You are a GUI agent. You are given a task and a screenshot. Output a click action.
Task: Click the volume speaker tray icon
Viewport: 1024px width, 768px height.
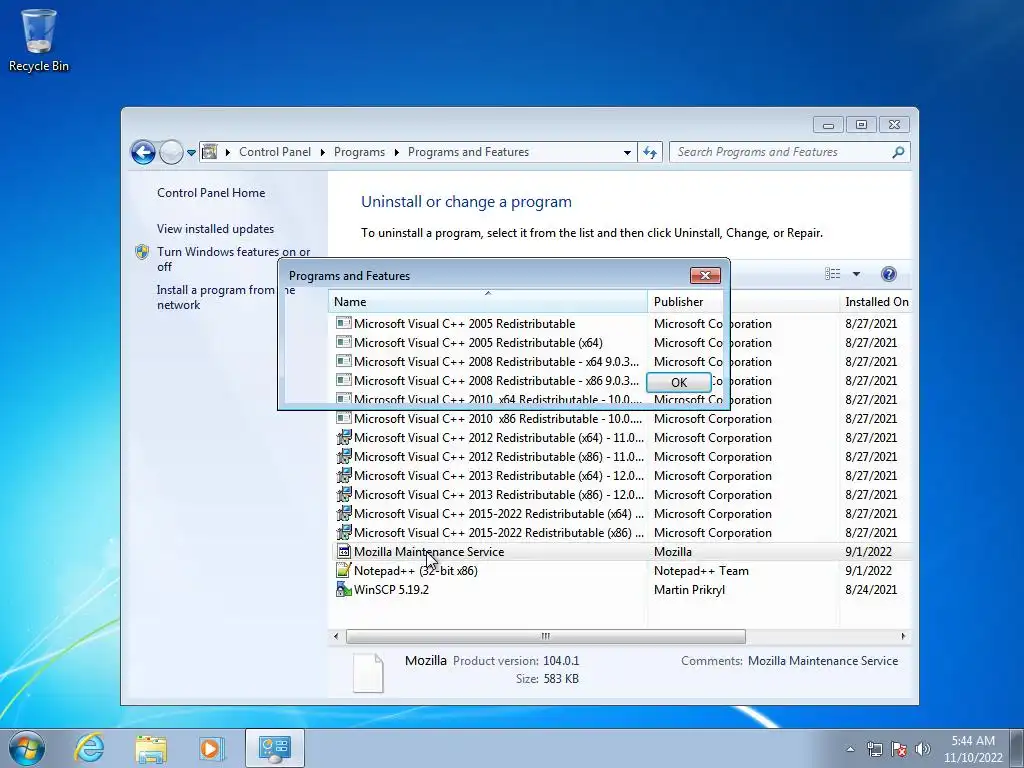pyautogui.click(x=922, y=749)
